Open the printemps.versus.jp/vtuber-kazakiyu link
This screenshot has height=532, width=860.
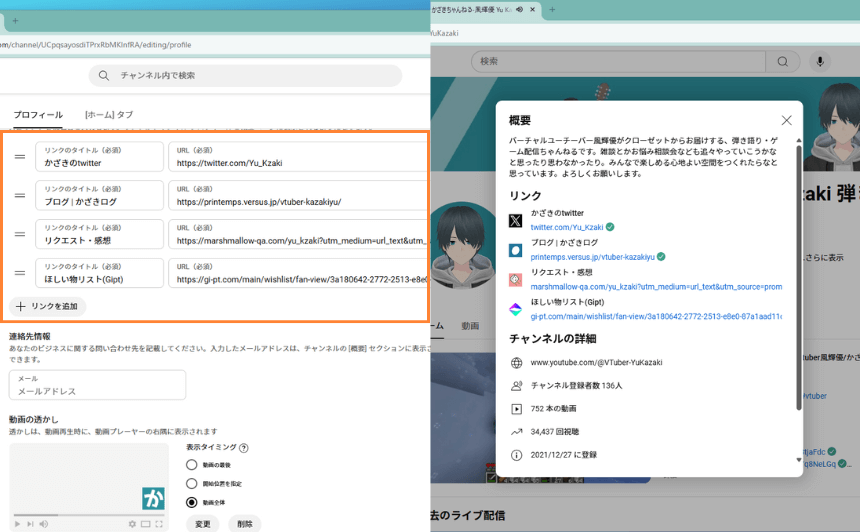pyautogui.click(x=592, y=257)
